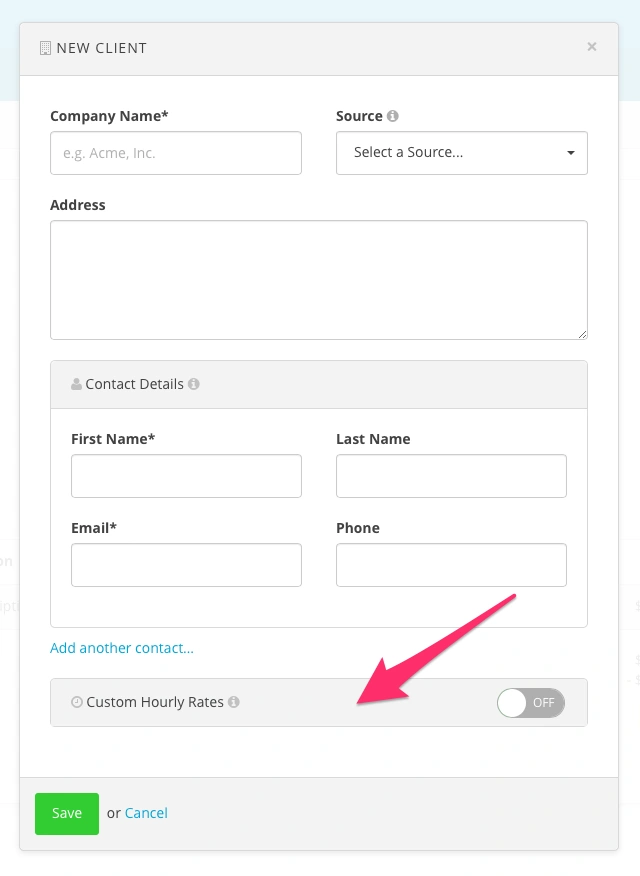This screenshot has width=640, height=876.
Task: Select the First Name input box
Action: click(186, 476)
